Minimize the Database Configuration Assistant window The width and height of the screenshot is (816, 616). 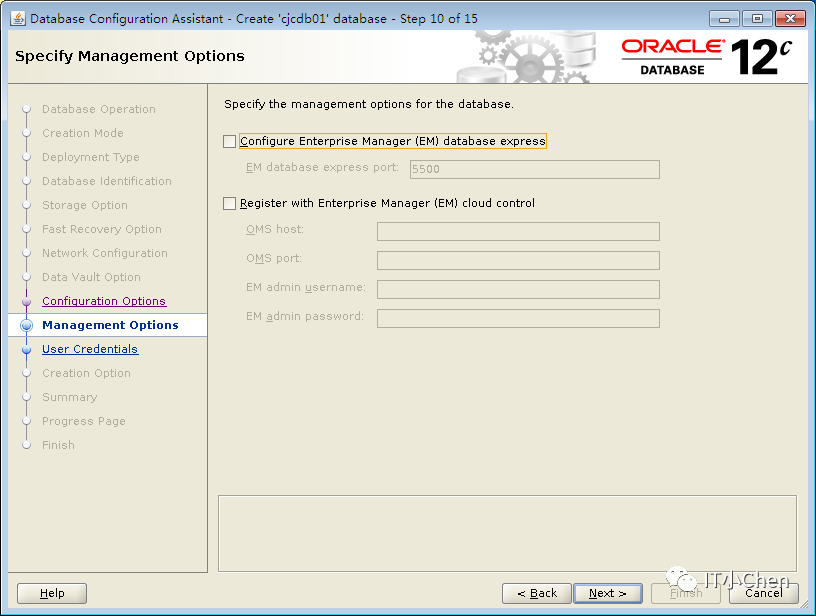[724, 19]
